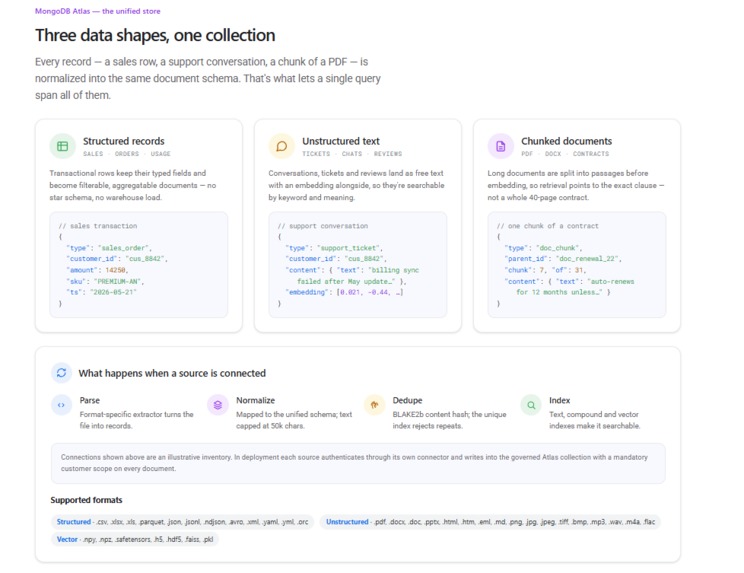
Task: Click the 'Unstructured' formats chip
Action: pyautogui.click(x=490, y=522)
